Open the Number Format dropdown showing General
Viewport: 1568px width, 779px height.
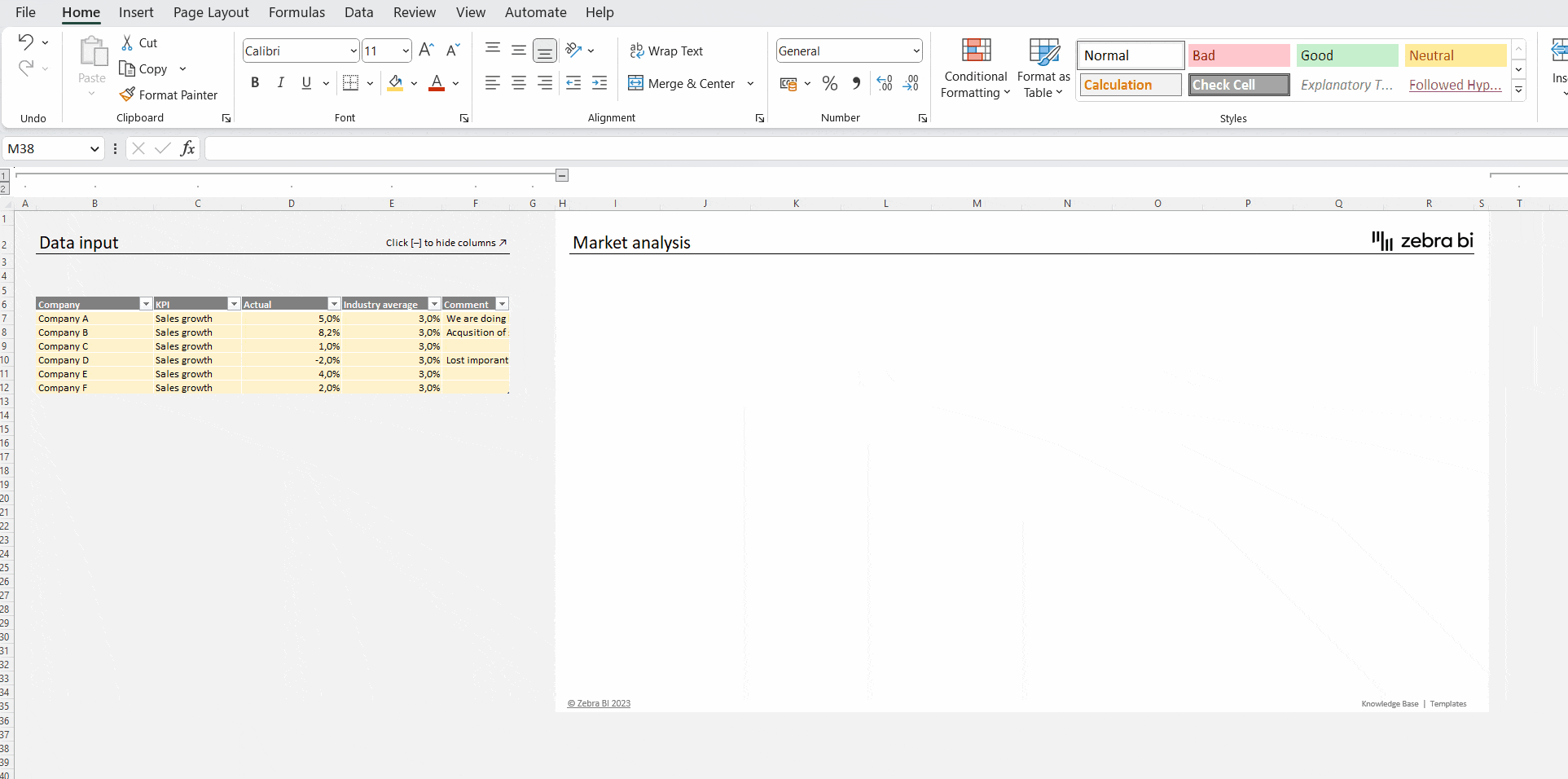tap(848, 51)
